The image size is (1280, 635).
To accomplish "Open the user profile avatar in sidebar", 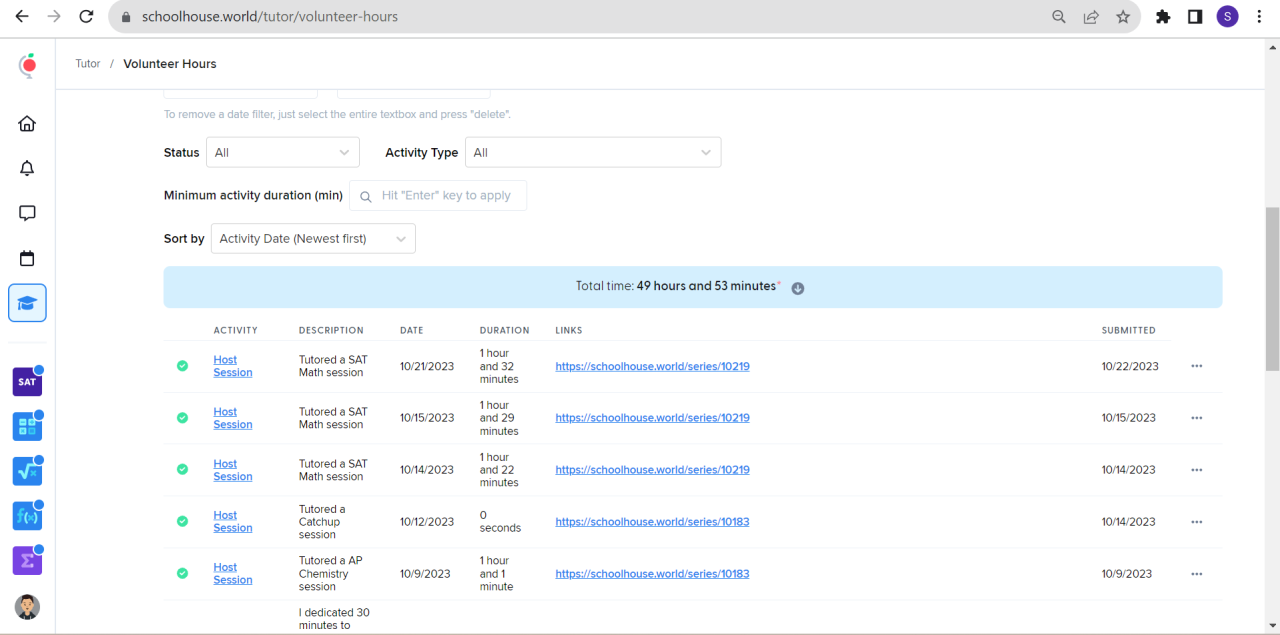I will pyautogui.click(x=27, y=607).
